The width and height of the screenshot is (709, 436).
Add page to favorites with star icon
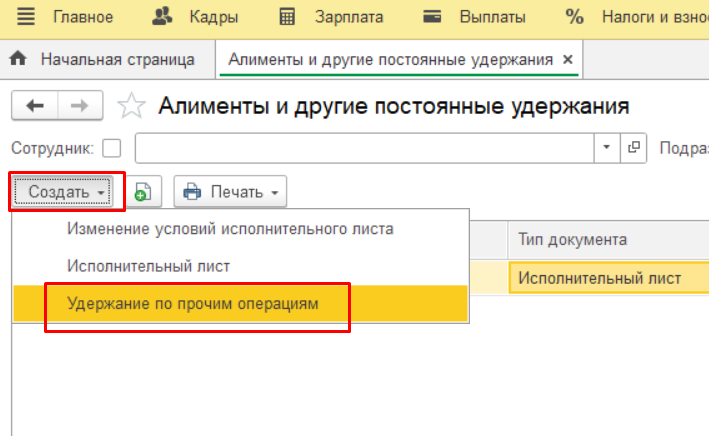click(x=131, y=106)
